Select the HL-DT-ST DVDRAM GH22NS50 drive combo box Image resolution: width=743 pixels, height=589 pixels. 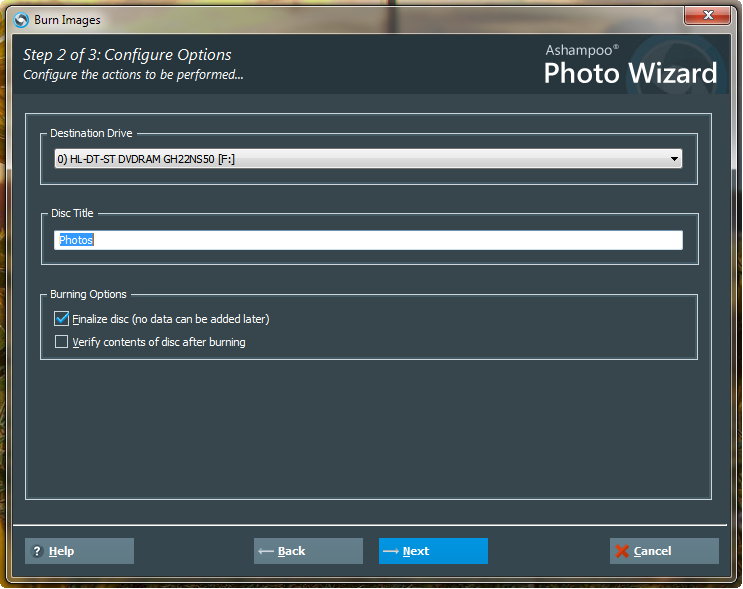pyautogui.click(x=360, y=159)
